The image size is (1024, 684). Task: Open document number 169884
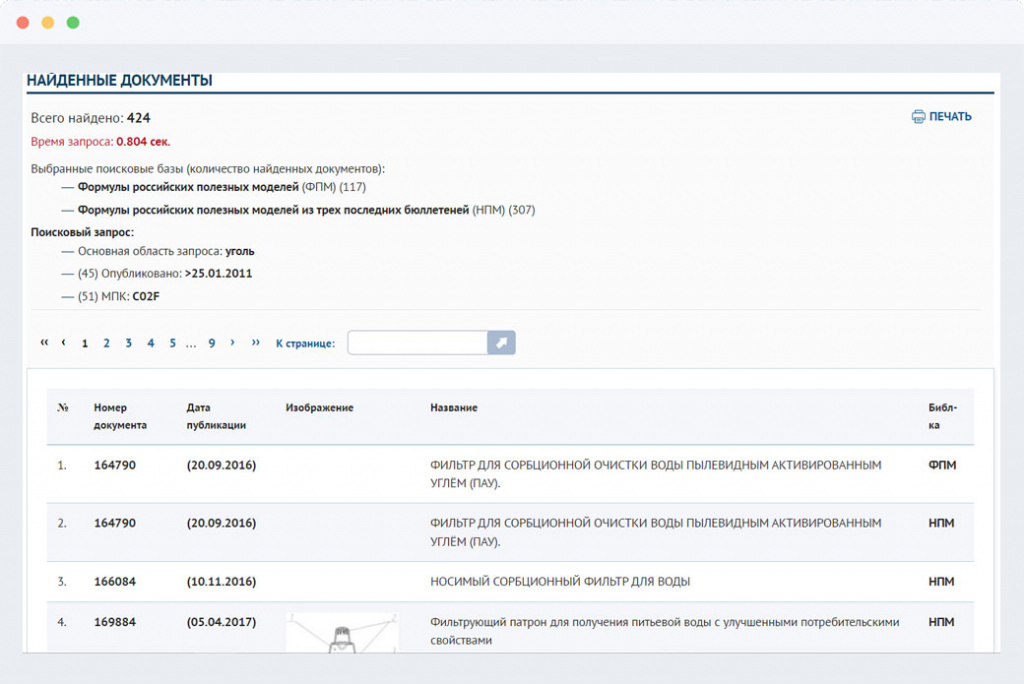[115, 622]
